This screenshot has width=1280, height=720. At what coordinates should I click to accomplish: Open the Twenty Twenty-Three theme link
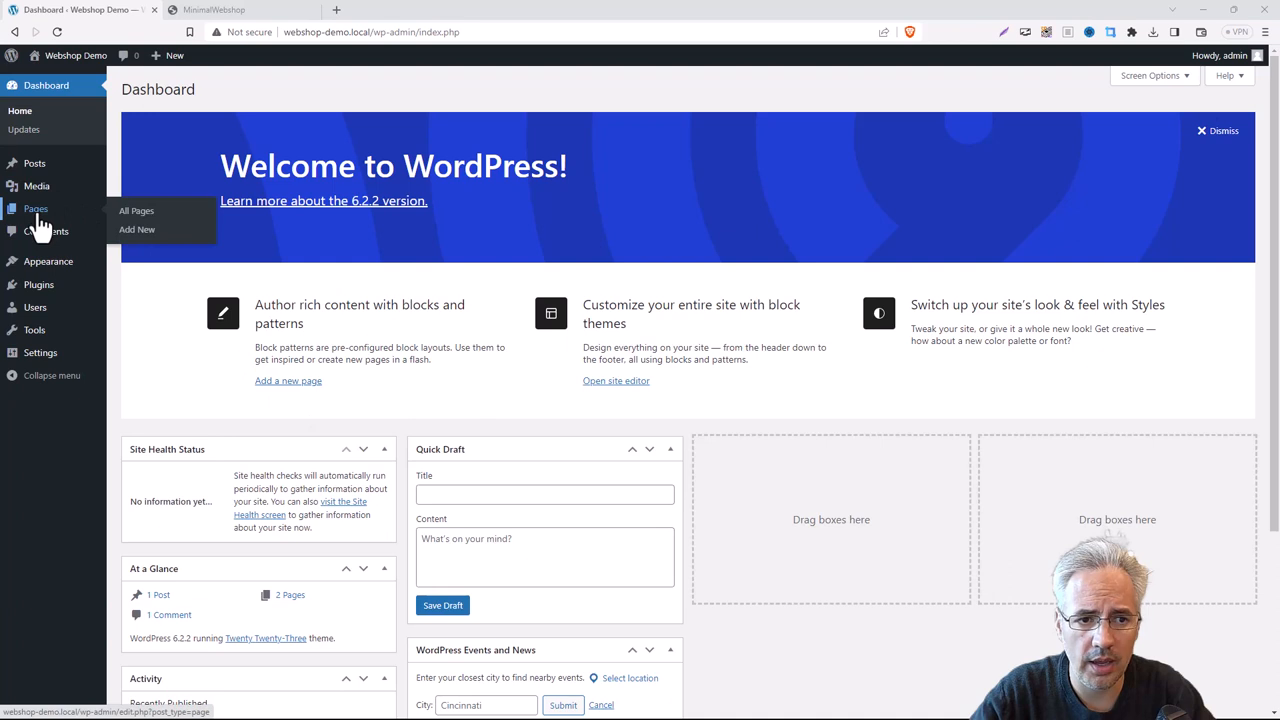coord(266,639)
